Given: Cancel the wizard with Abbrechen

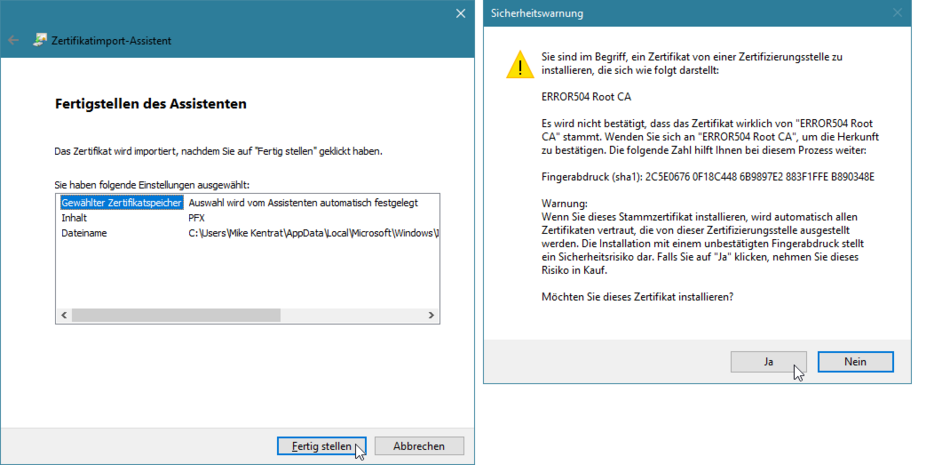Looking at the screenshot, I should coord(419,446).
